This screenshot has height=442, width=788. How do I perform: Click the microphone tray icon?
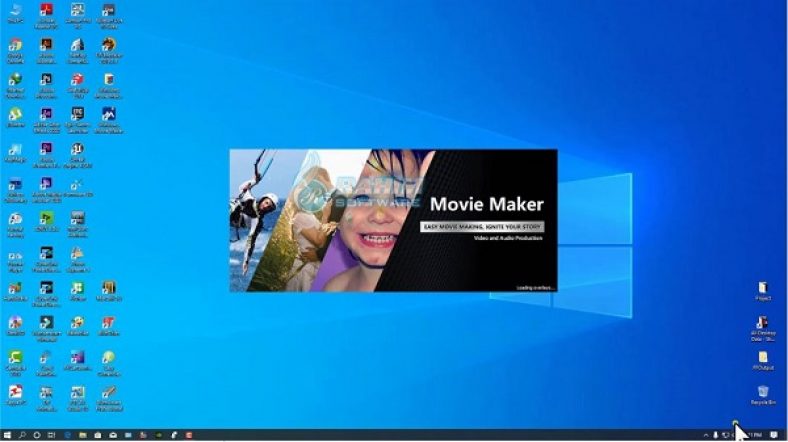(x=716, y=435)
